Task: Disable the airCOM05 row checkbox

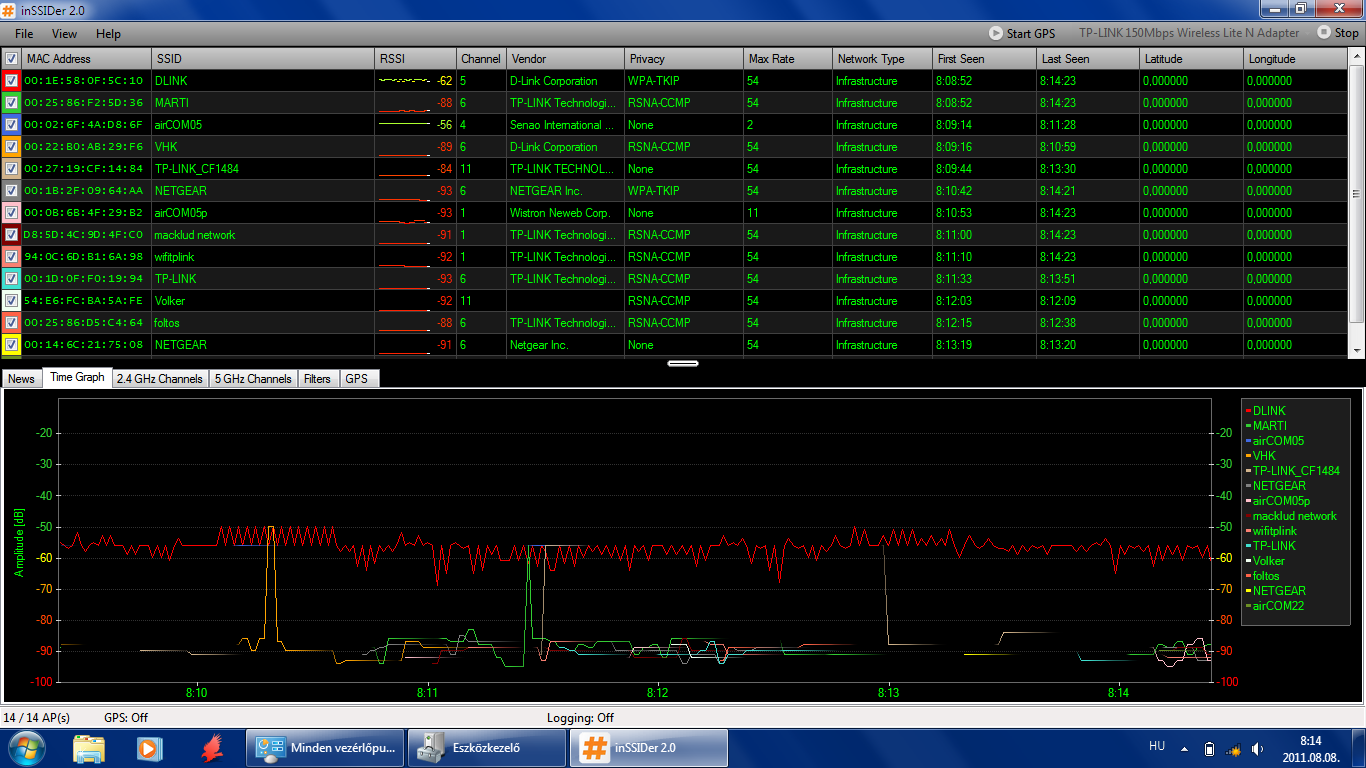Action: (x=11, y=125)
